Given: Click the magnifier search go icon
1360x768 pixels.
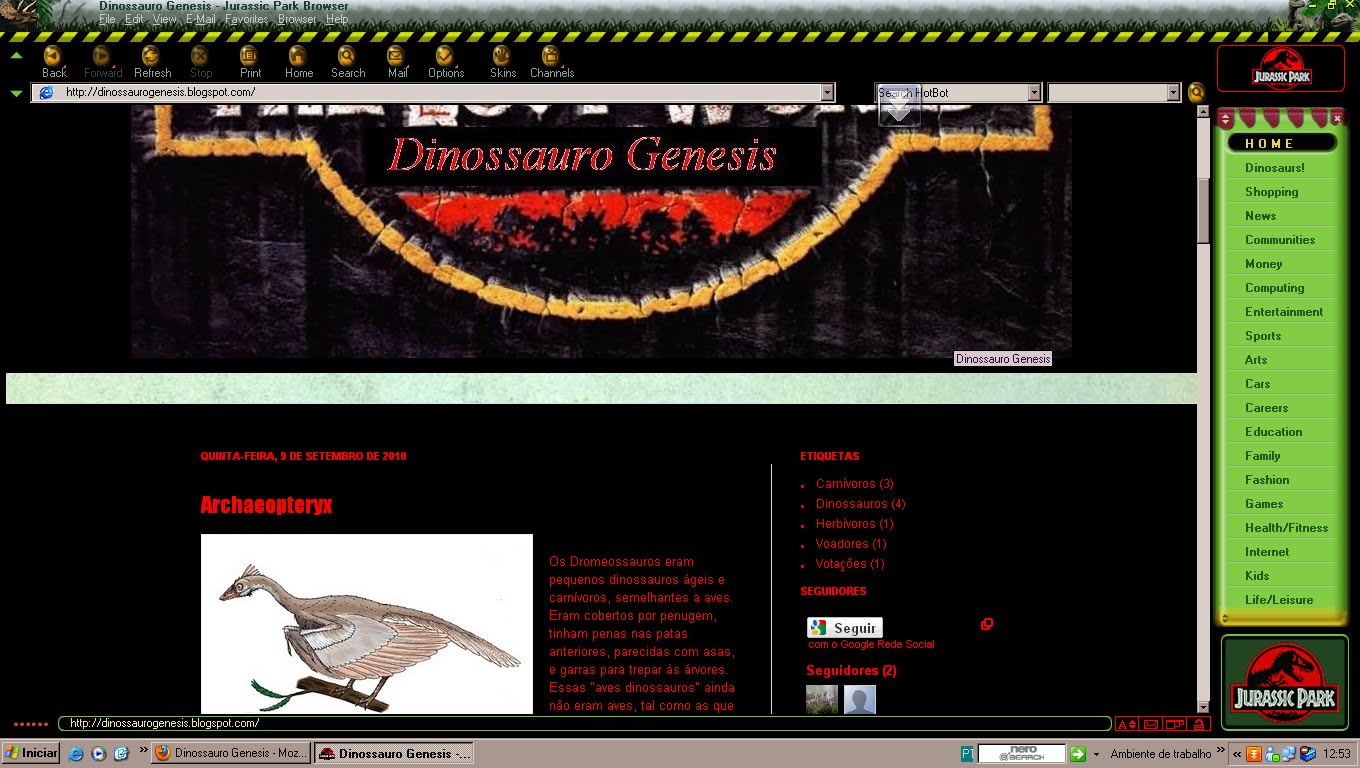Looking at the screenshot, I should 1196,93.
